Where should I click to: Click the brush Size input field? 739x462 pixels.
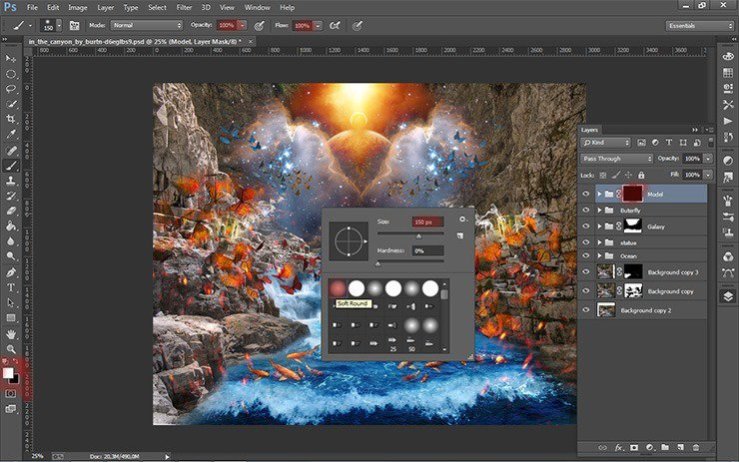click(428, 221)
